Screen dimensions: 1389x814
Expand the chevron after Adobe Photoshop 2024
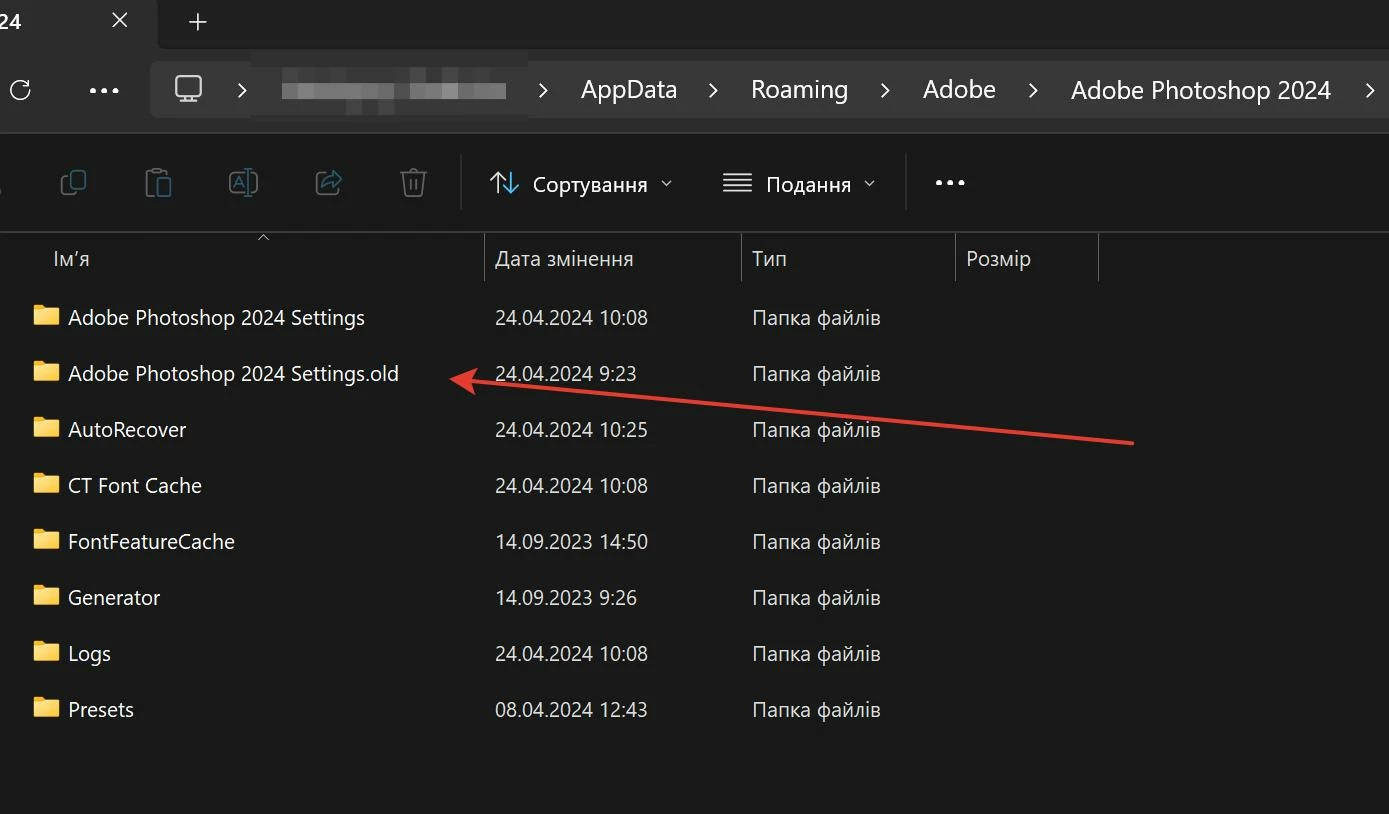[x=1370, y=90]
